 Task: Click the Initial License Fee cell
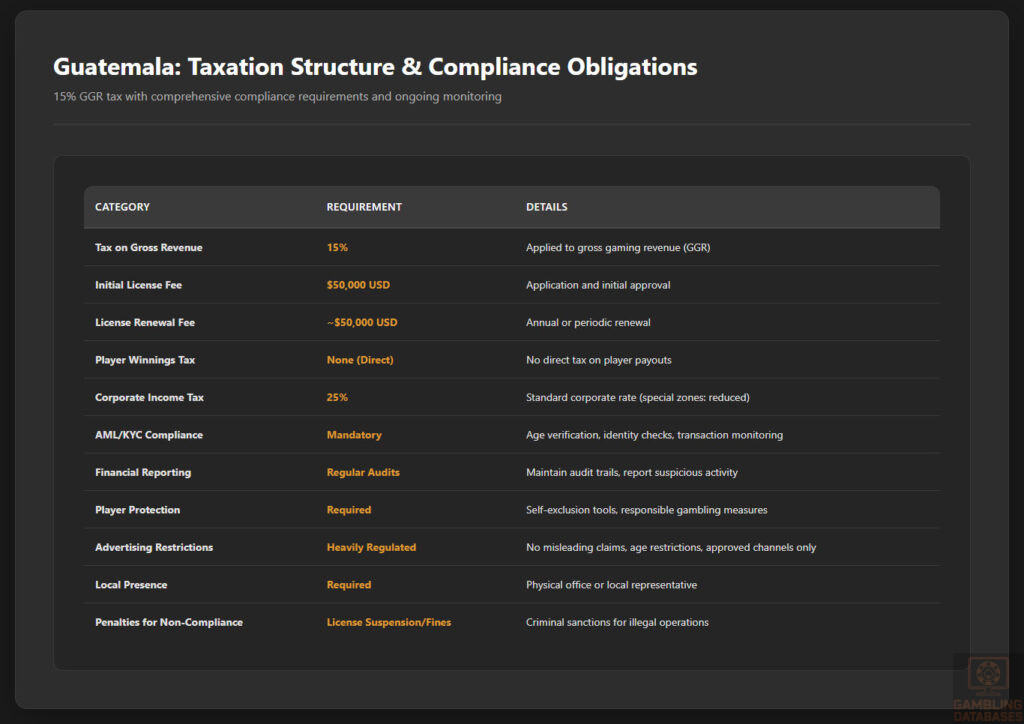coord(136,284)
